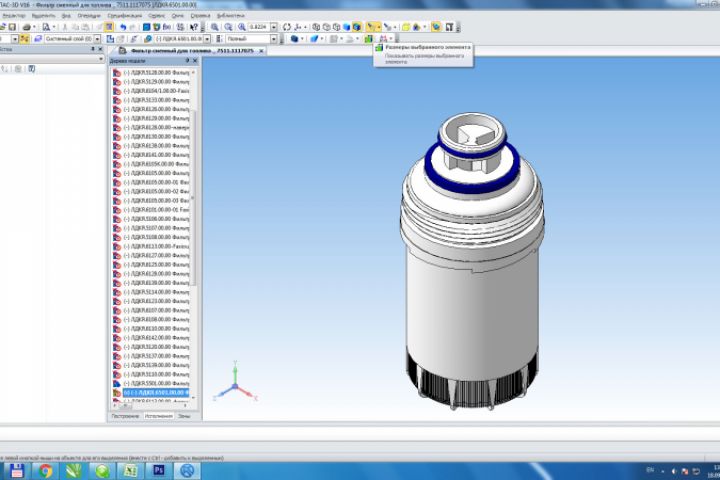The width and height of the screenshot is (720, 480).
Task: Click the Paste clipboard icon
Action: (85, 27)
